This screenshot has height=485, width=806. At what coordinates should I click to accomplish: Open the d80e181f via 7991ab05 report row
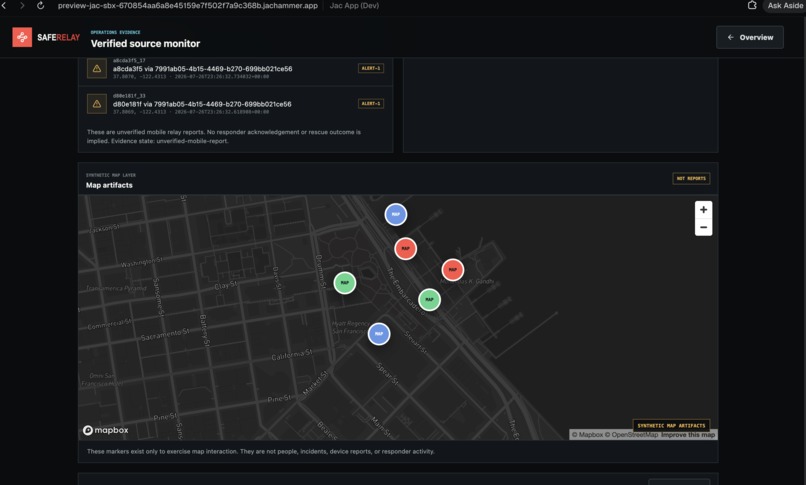coord(235,104)
